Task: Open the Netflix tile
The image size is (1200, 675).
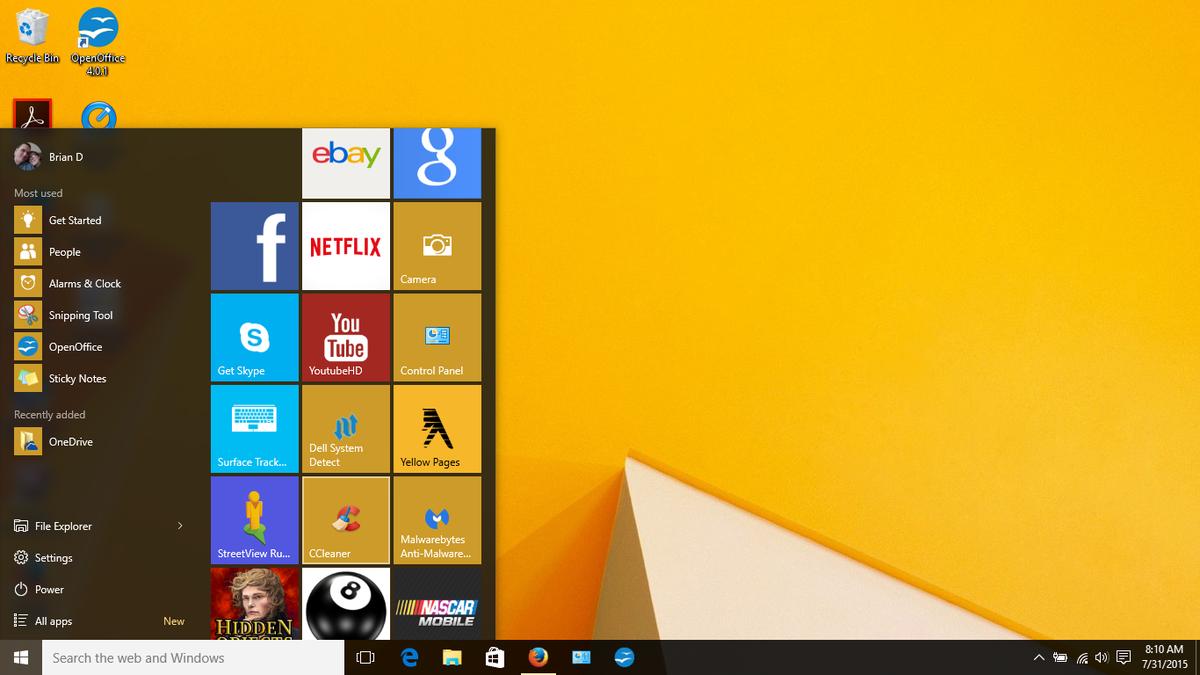Action: 346,246
